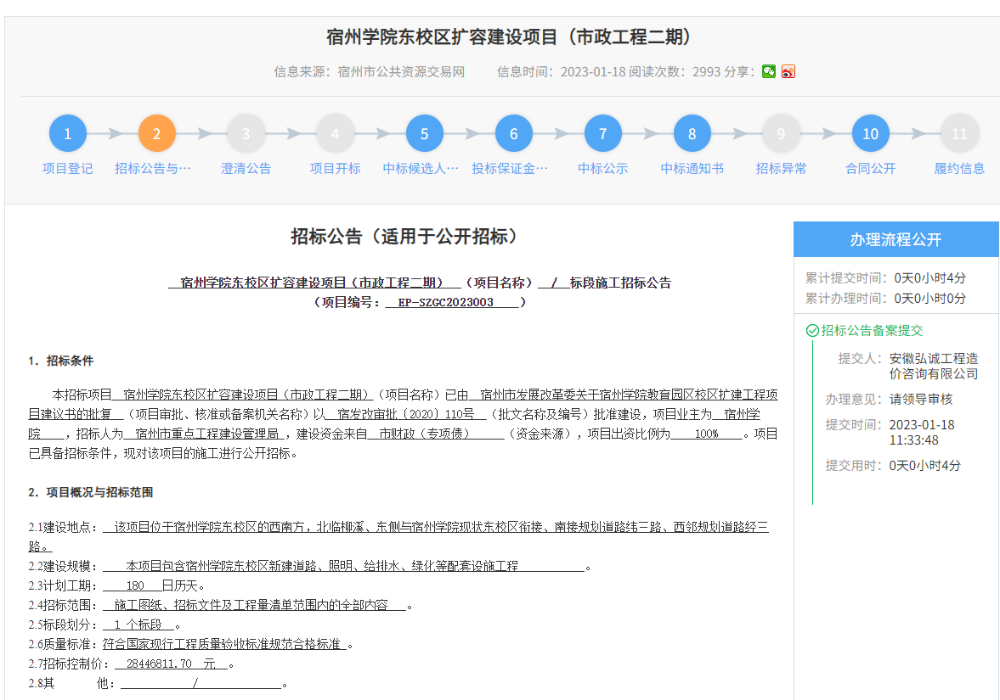Click the 2.2建设规模 line
The image size is (1000, 700).
coord(309,566)
